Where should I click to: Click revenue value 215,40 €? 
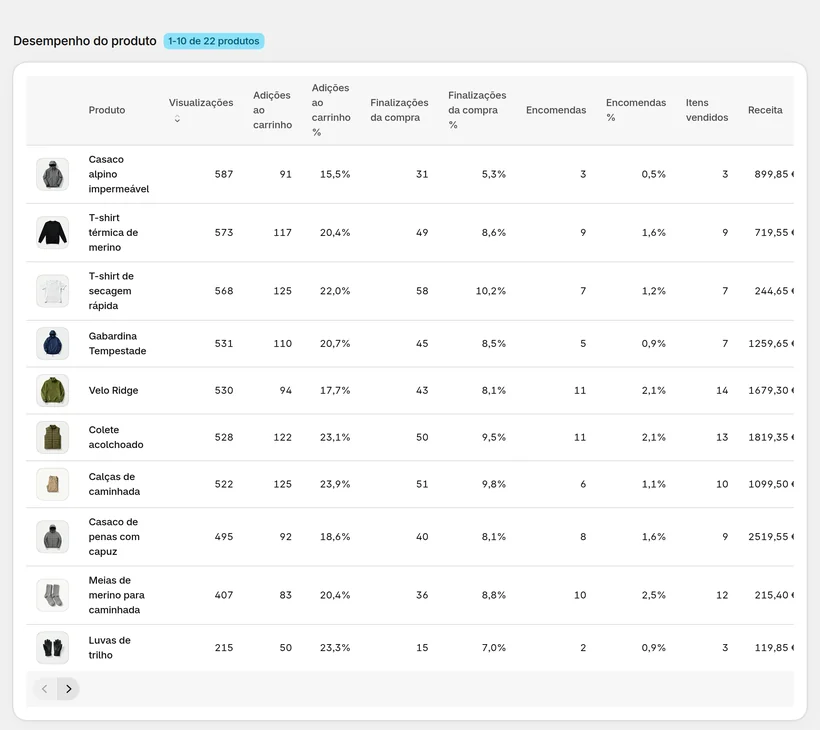[774, 595]
